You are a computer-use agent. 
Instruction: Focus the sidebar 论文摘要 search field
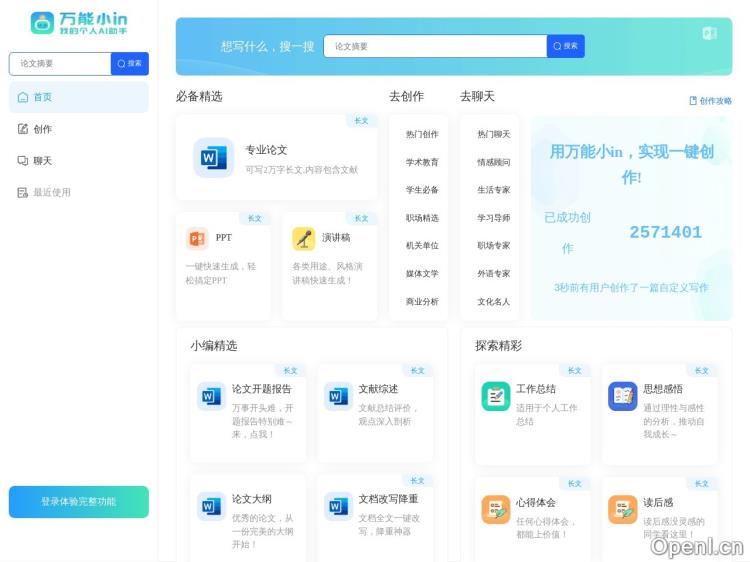pos(60,64)
